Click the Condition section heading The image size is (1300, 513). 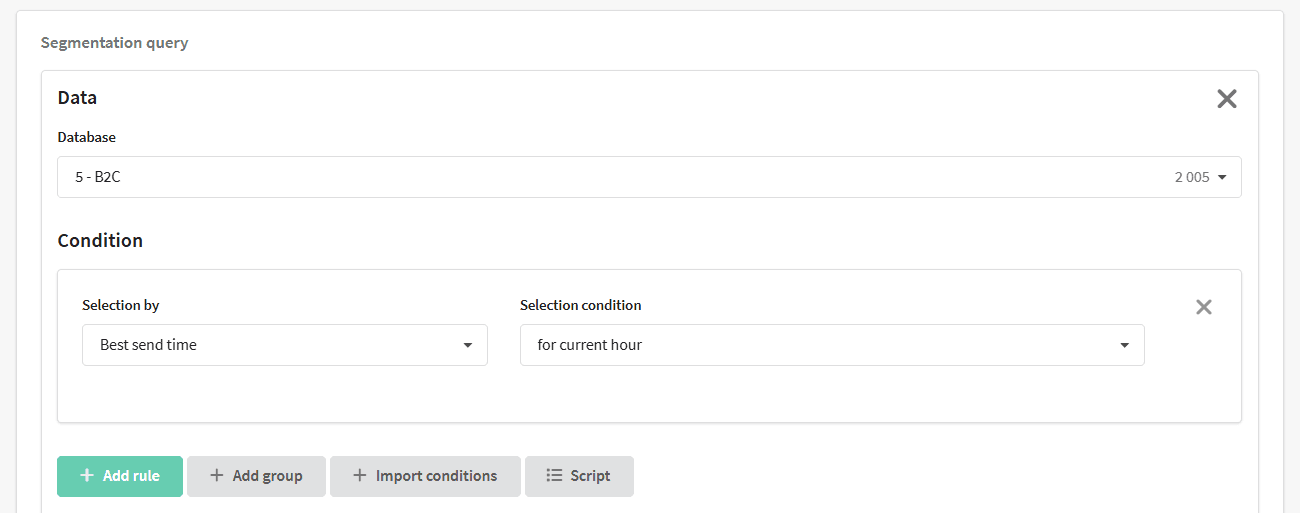tap(100, 241)
